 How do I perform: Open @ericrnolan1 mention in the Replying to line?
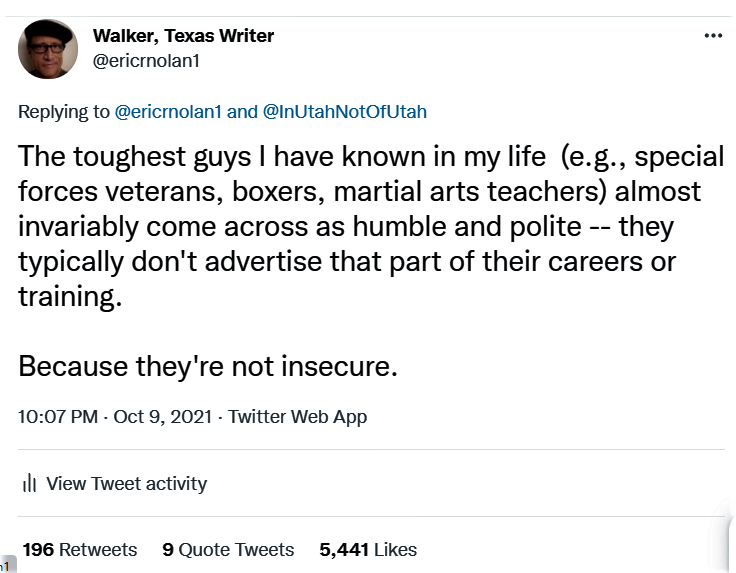(x=168, y=112)
